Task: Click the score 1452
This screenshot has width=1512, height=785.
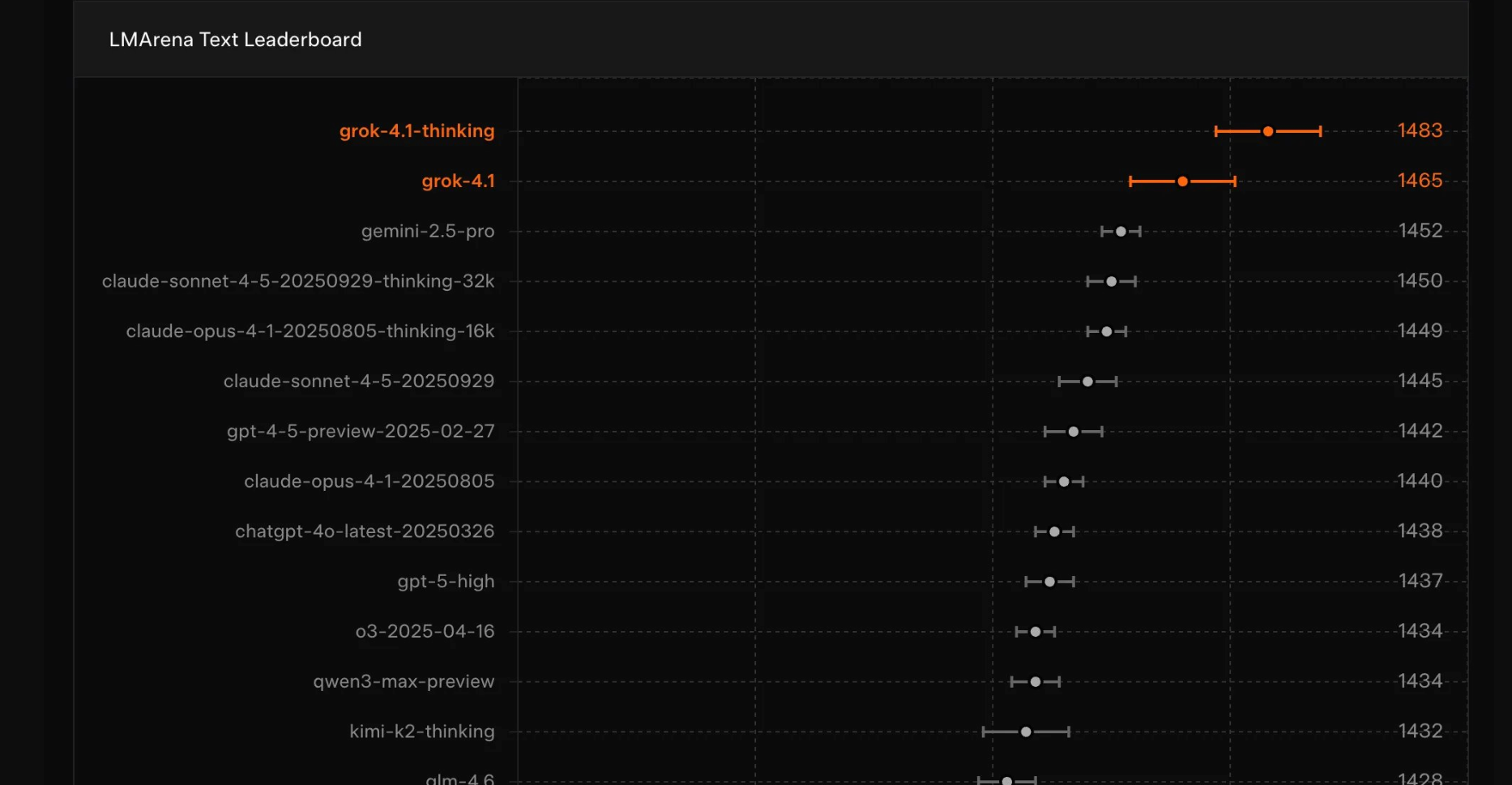Action: tap(1420, 231)
